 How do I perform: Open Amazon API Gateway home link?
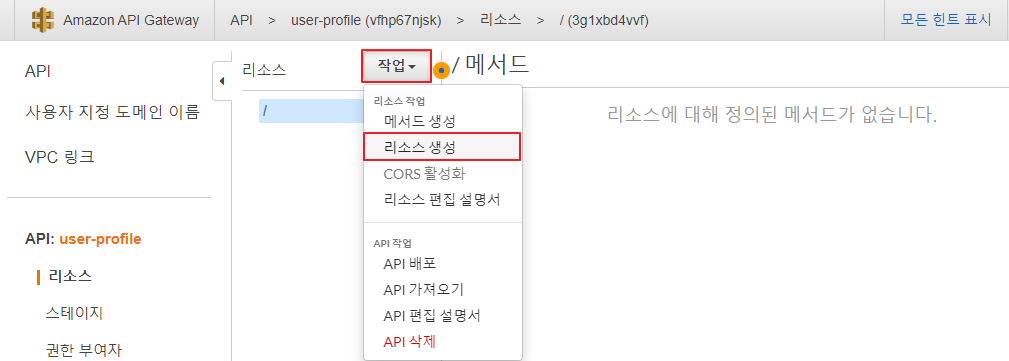tap(131, 20)
